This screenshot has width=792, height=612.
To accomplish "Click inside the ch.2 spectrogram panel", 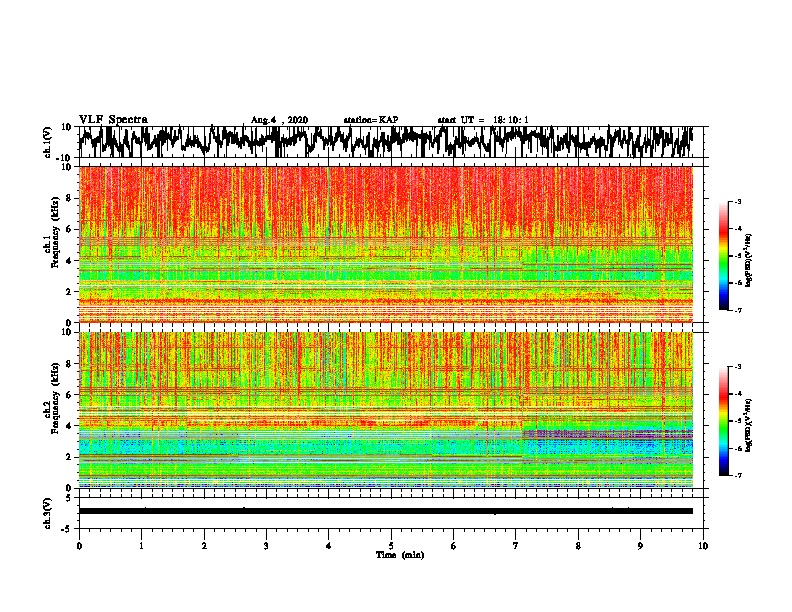I will [x=386, y=410].
